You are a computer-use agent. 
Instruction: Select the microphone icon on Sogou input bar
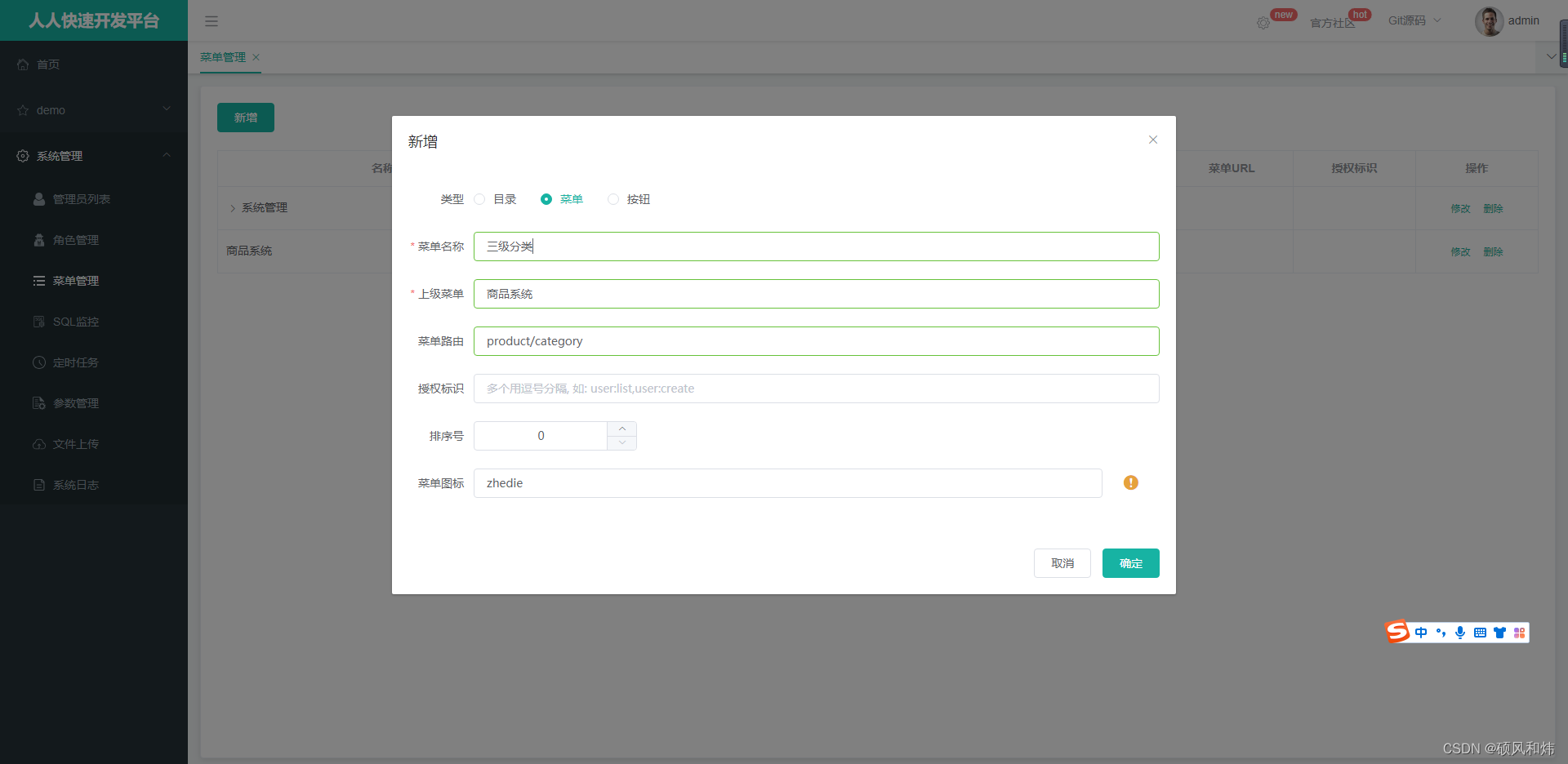[x=1460, y=633]
